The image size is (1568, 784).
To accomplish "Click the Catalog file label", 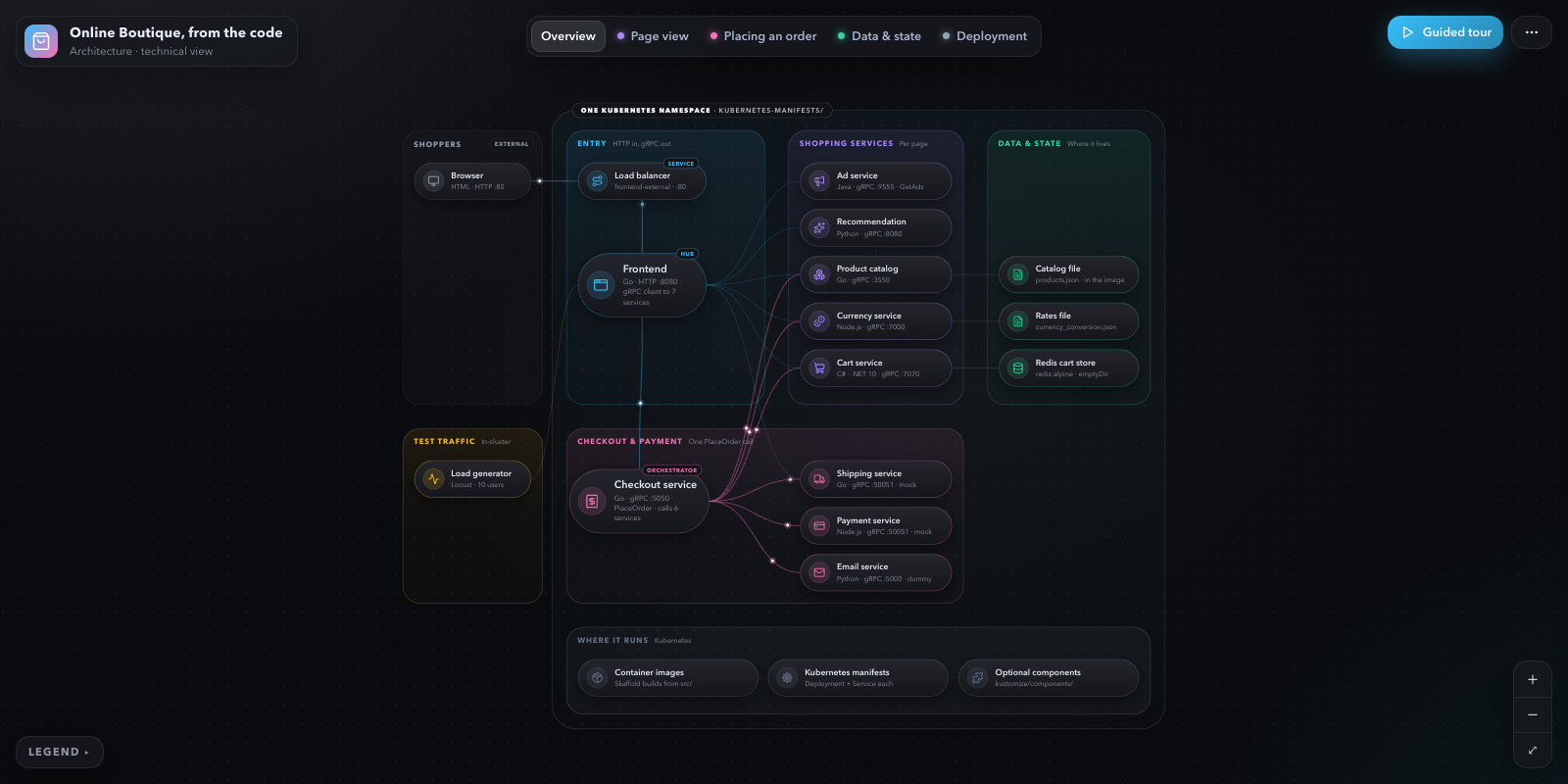I will tap(1057, 269).
